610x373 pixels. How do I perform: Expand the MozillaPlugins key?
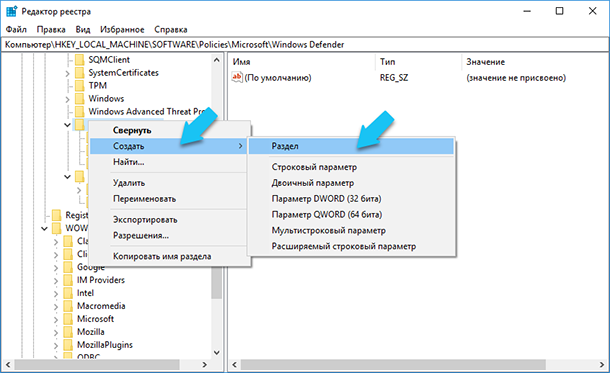56,345
